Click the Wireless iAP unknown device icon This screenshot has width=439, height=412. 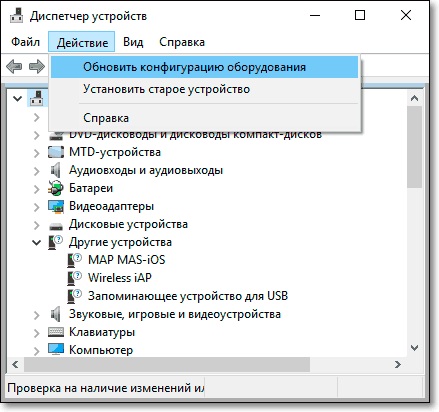click(74, 278)
